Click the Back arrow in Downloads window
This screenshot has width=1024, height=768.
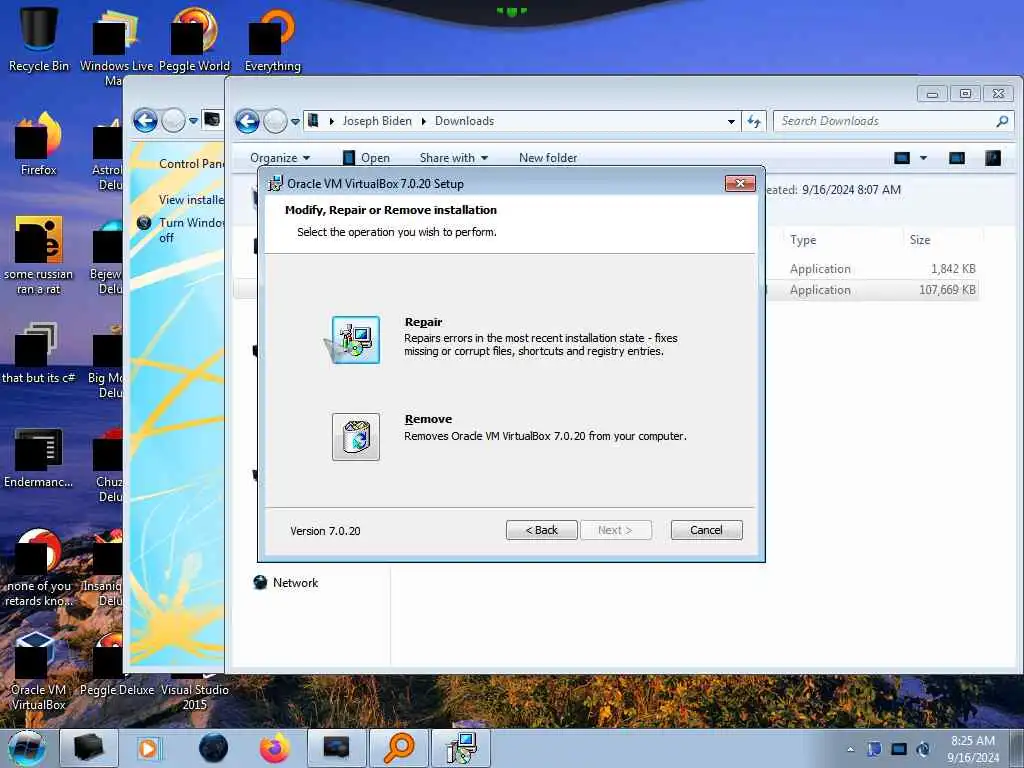tap(248, 121)
